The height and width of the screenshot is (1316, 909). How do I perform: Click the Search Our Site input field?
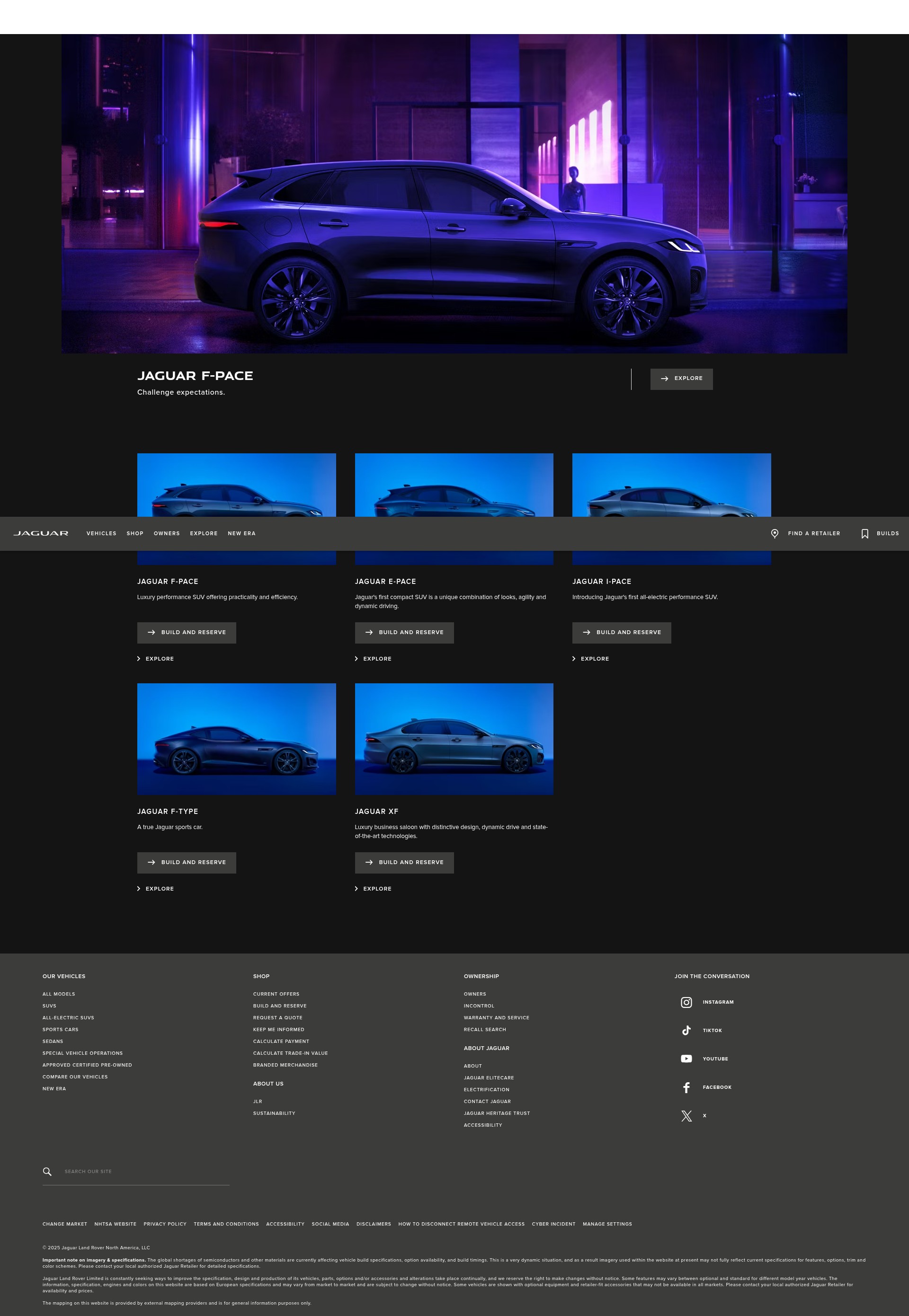(135, 1171)
